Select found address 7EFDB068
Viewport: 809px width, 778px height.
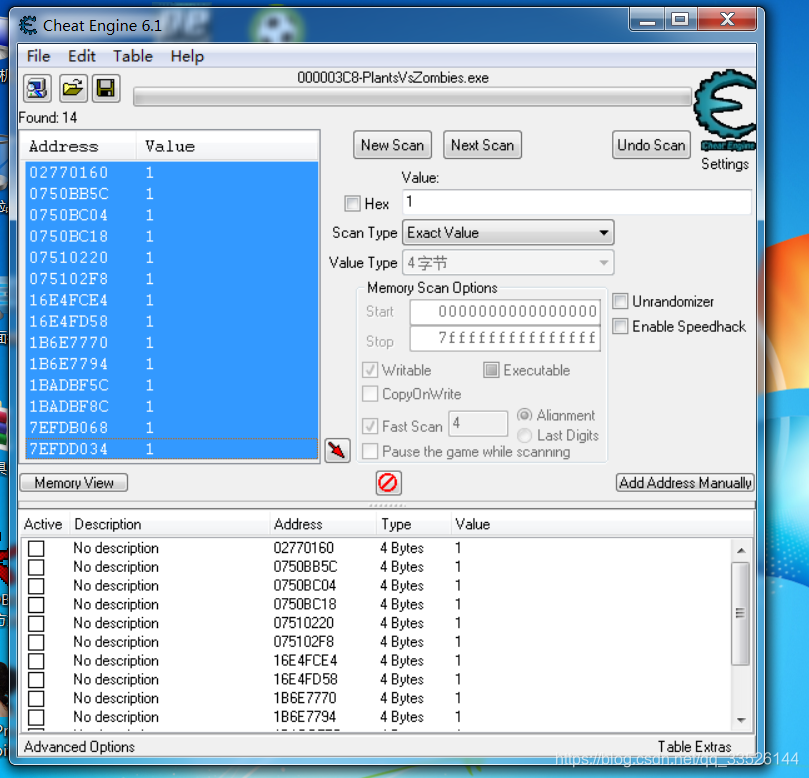[171, 427]
